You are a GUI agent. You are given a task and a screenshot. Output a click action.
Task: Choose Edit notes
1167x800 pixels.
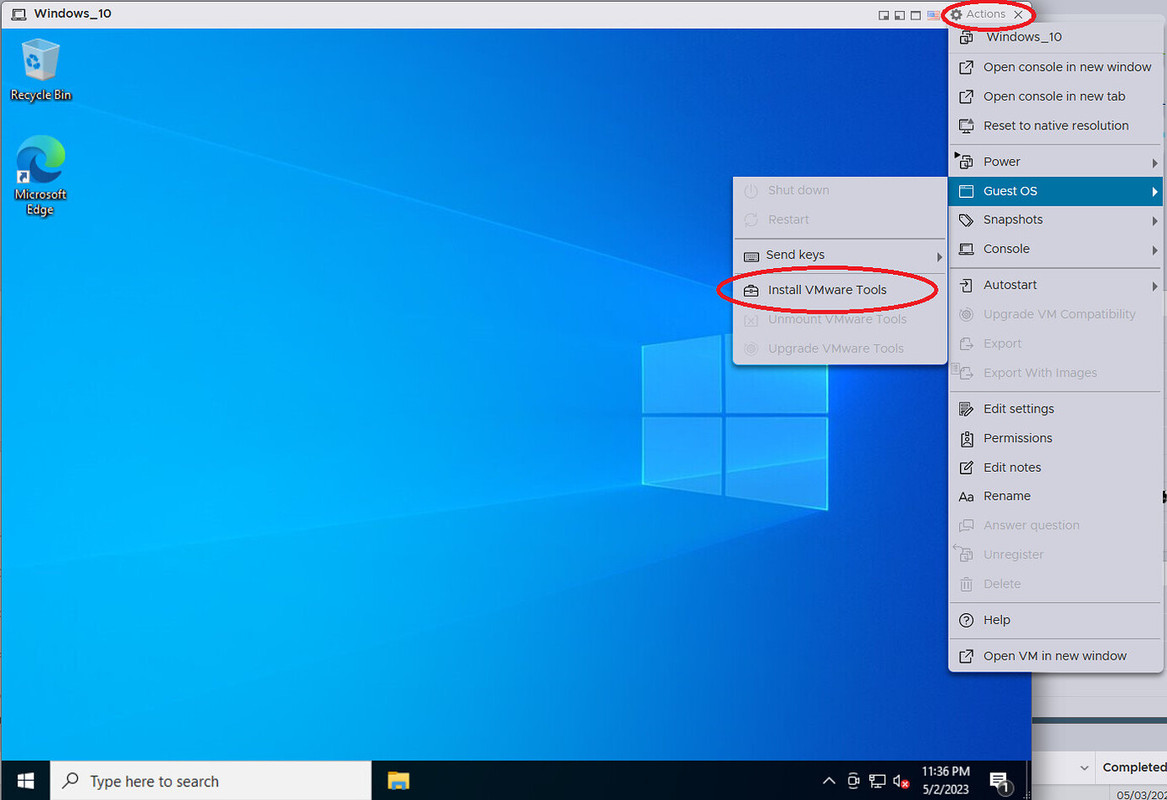tap(1055, 467)
